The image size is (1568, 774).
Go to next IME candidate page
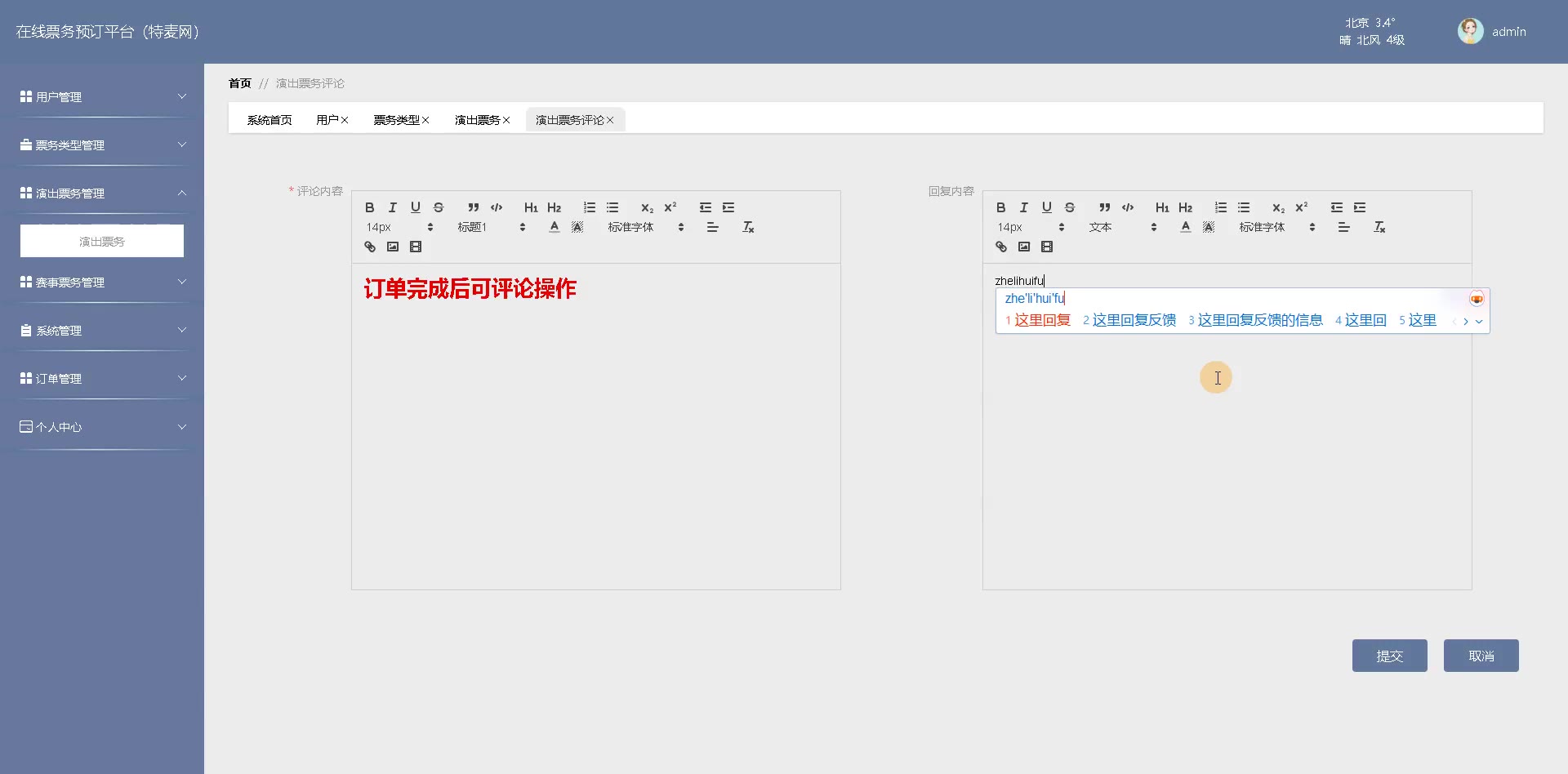click(1466, 322)
